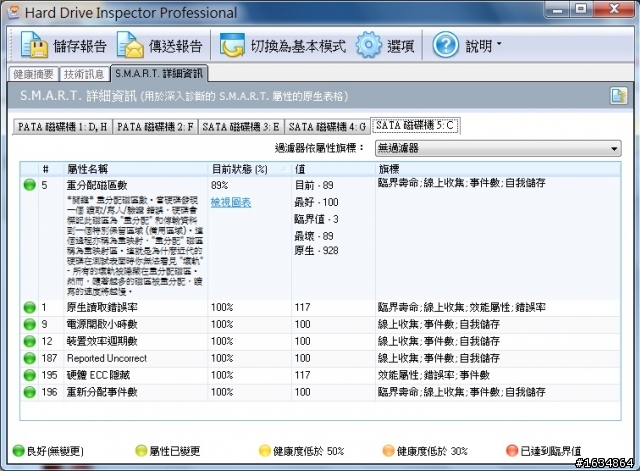This screenshot has height=471, width=640.
Task: Click green status icon for attribute 5
Action: 29,185
